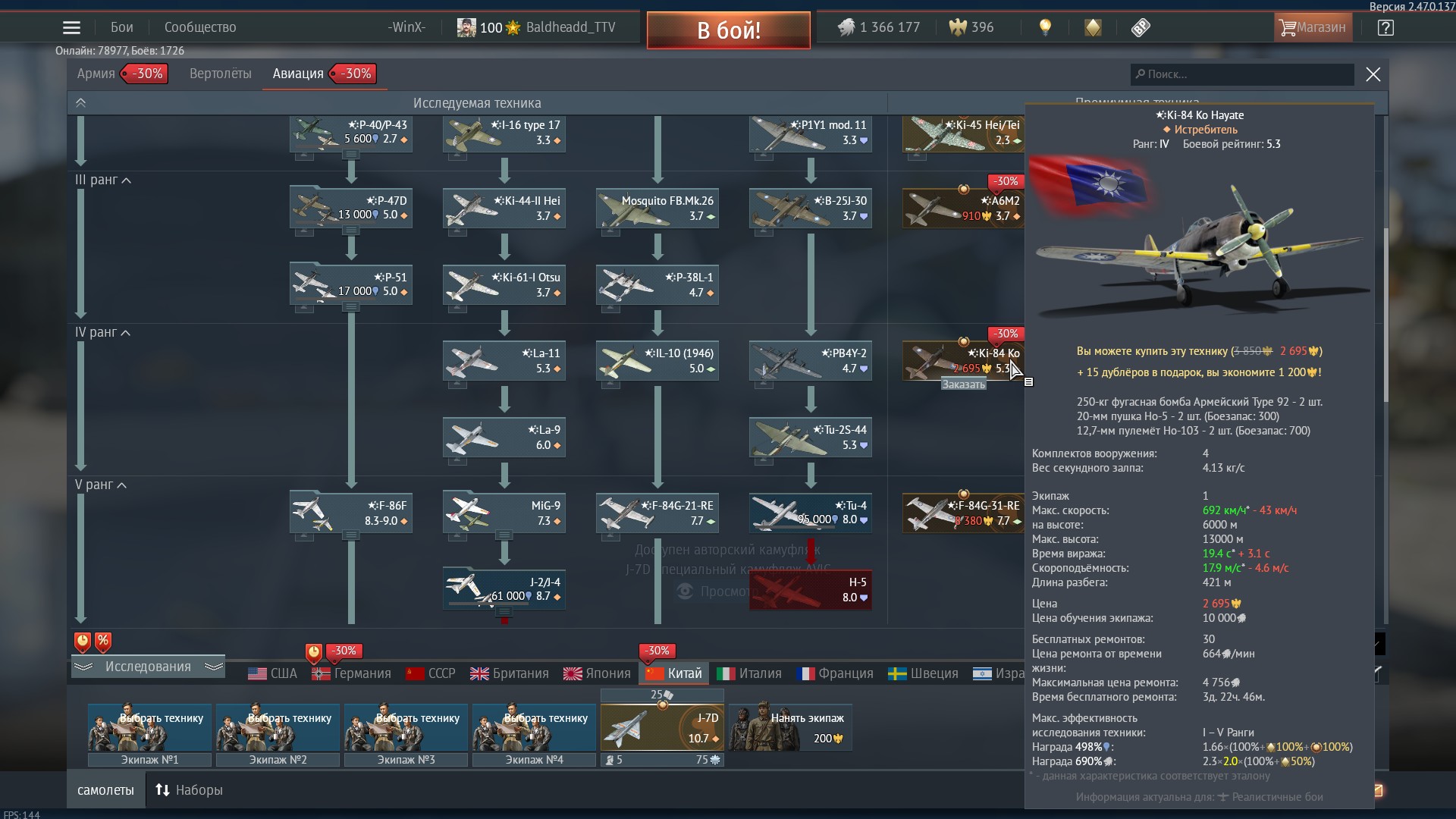Open the Сообщество menu

coord(200,27)
